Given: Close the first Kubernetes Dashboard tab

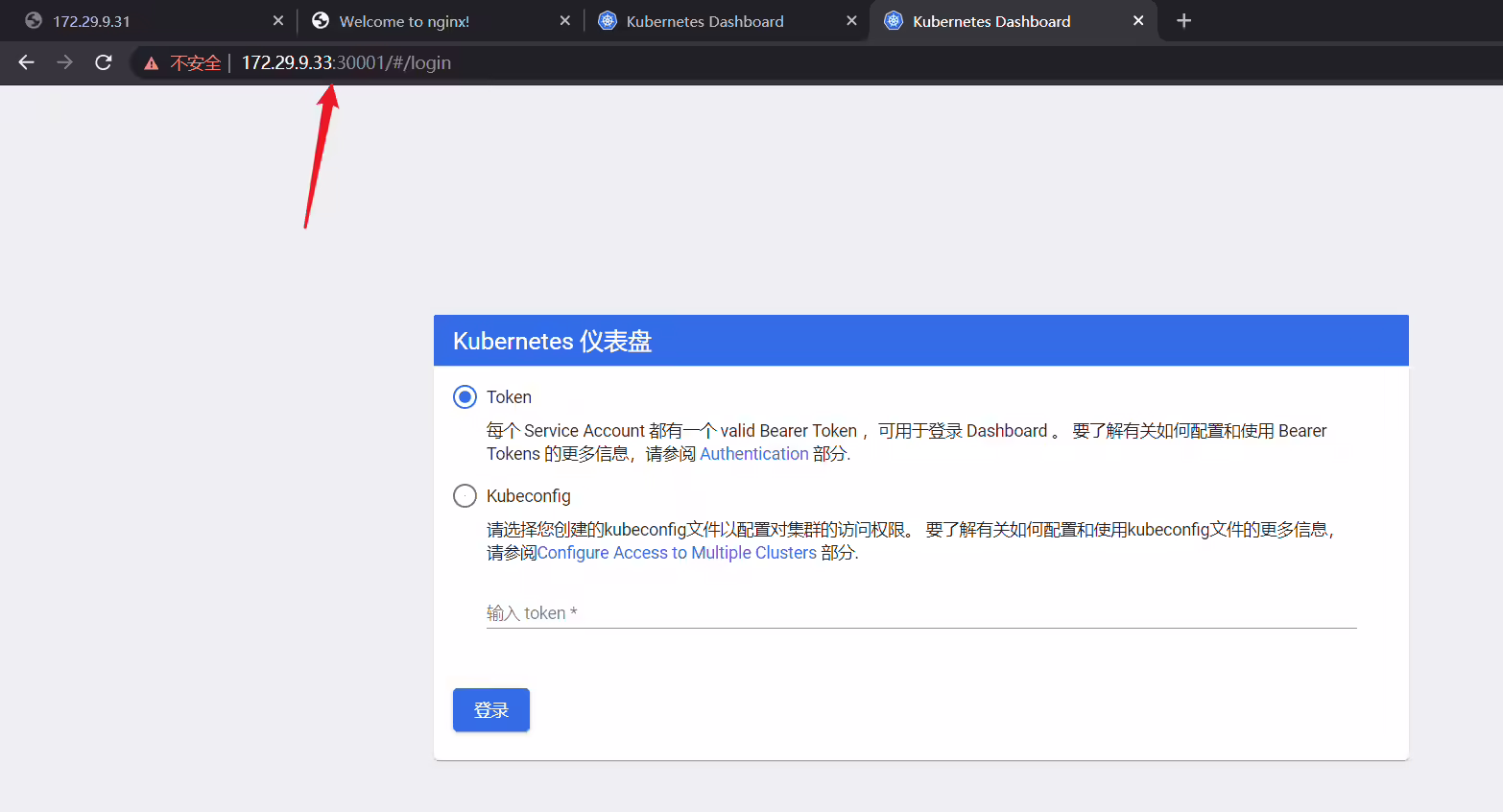Looking at the screenshot, I should [x=851, y=21].
